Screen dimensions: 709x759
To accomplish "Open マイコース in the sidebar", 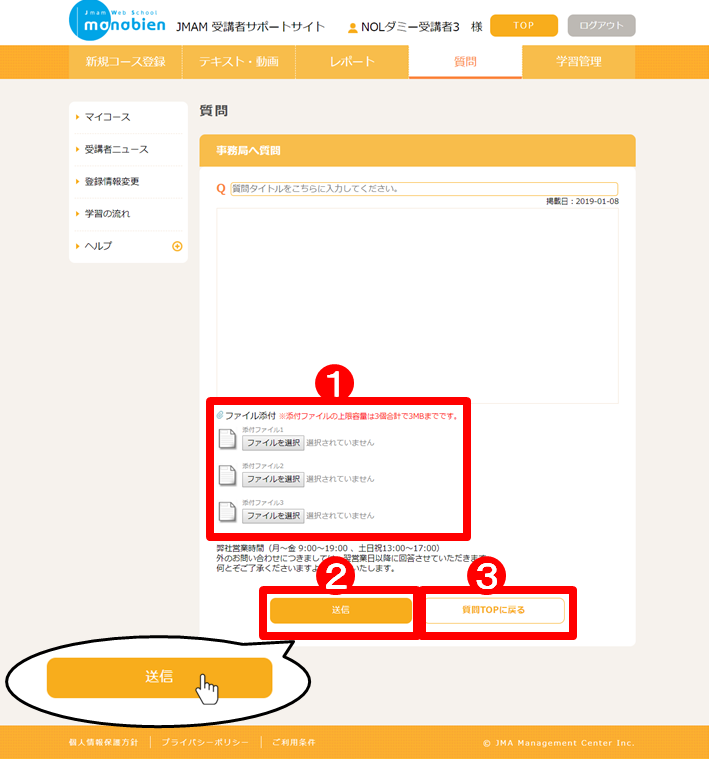I will click(108, 118).
